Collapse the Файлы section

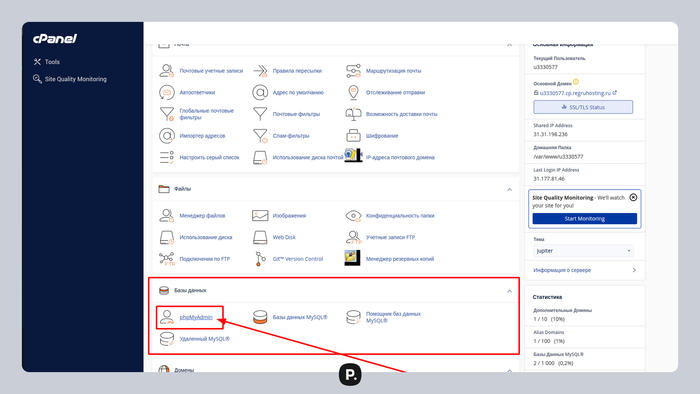(x=509, y=189)
